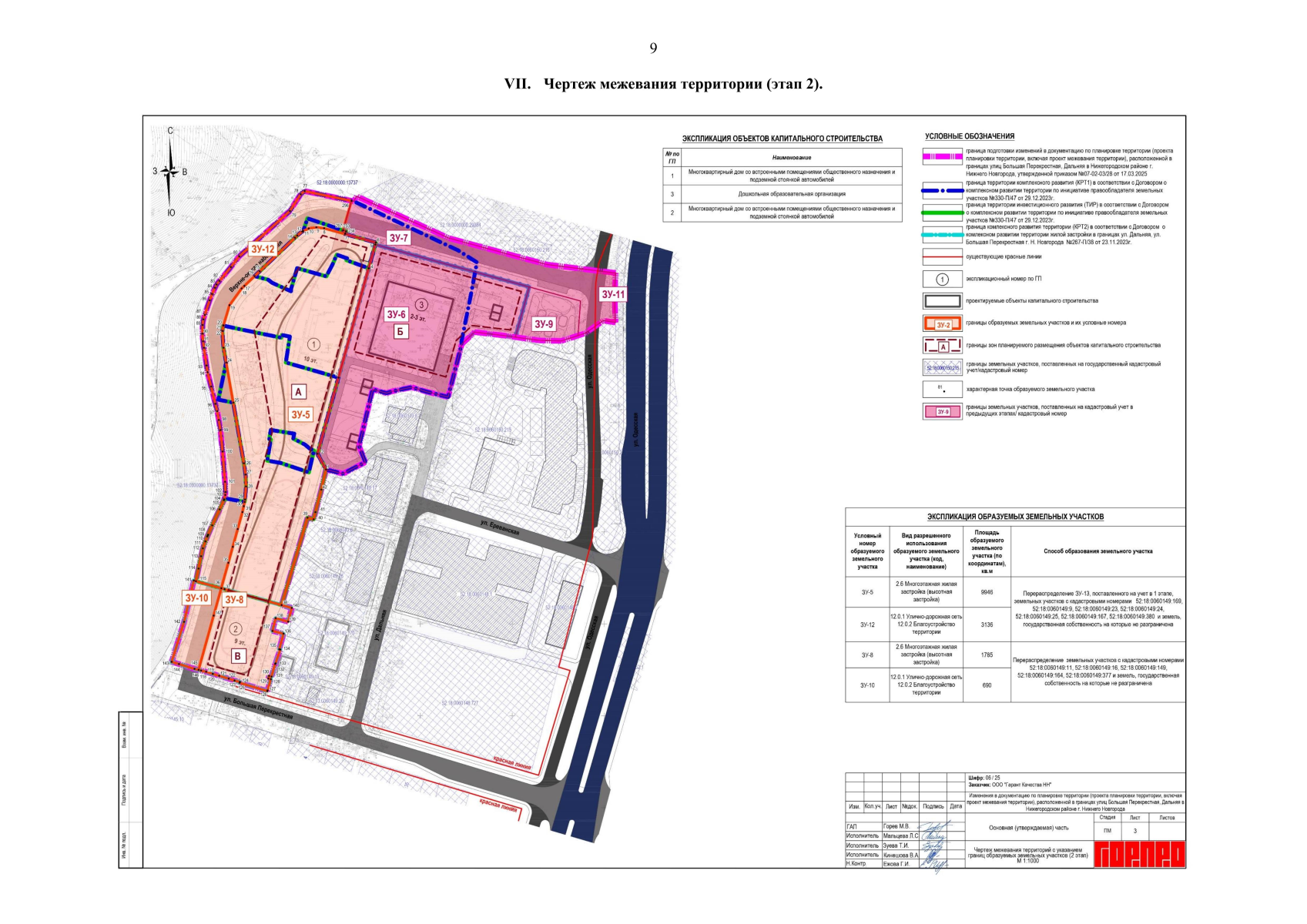This screenshot has height=924, width=1307.
Task: Click the dark rectangle legend symbol for projected buildings
Action: [942, 302]
